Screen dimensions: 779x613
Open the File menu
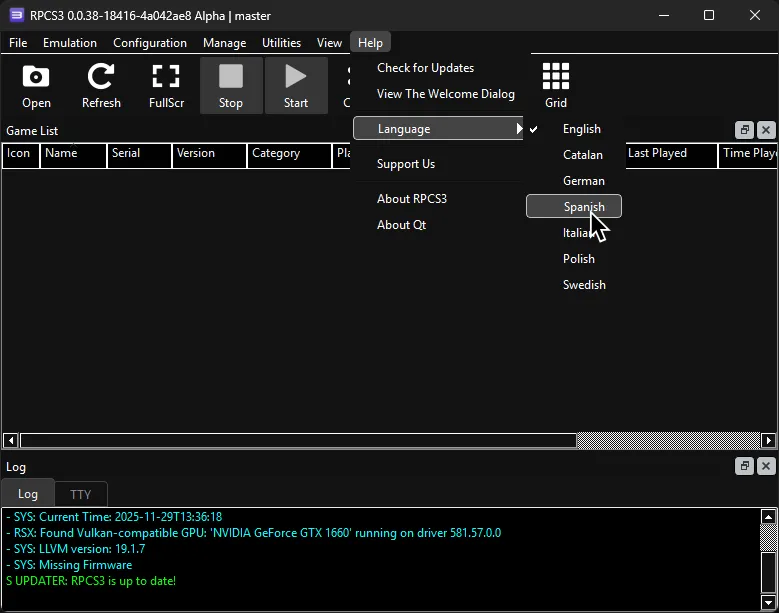coord(18,43)
